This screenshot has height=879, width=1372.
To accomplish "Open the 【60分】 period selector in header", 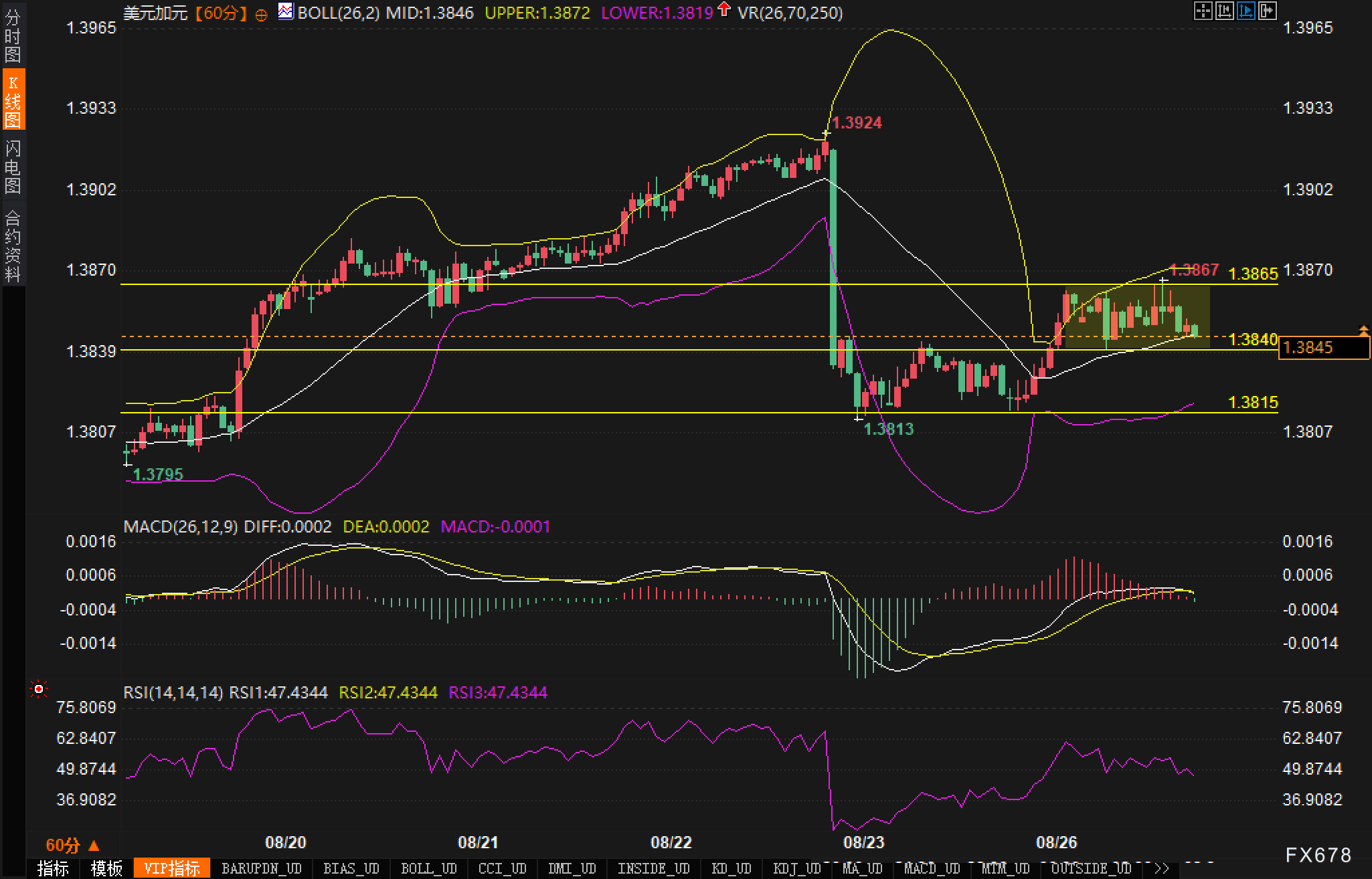I will (221, 13).
